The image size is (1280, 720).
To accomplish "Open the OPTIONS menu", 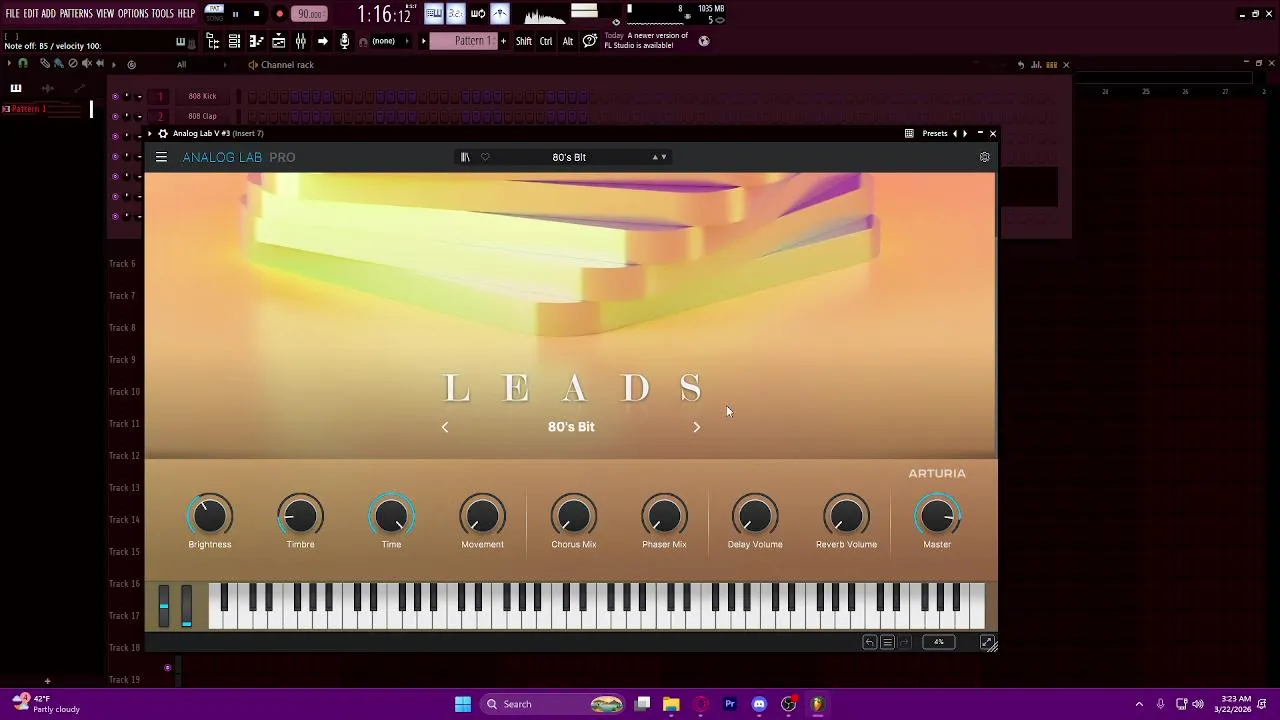I will point(133,14).
